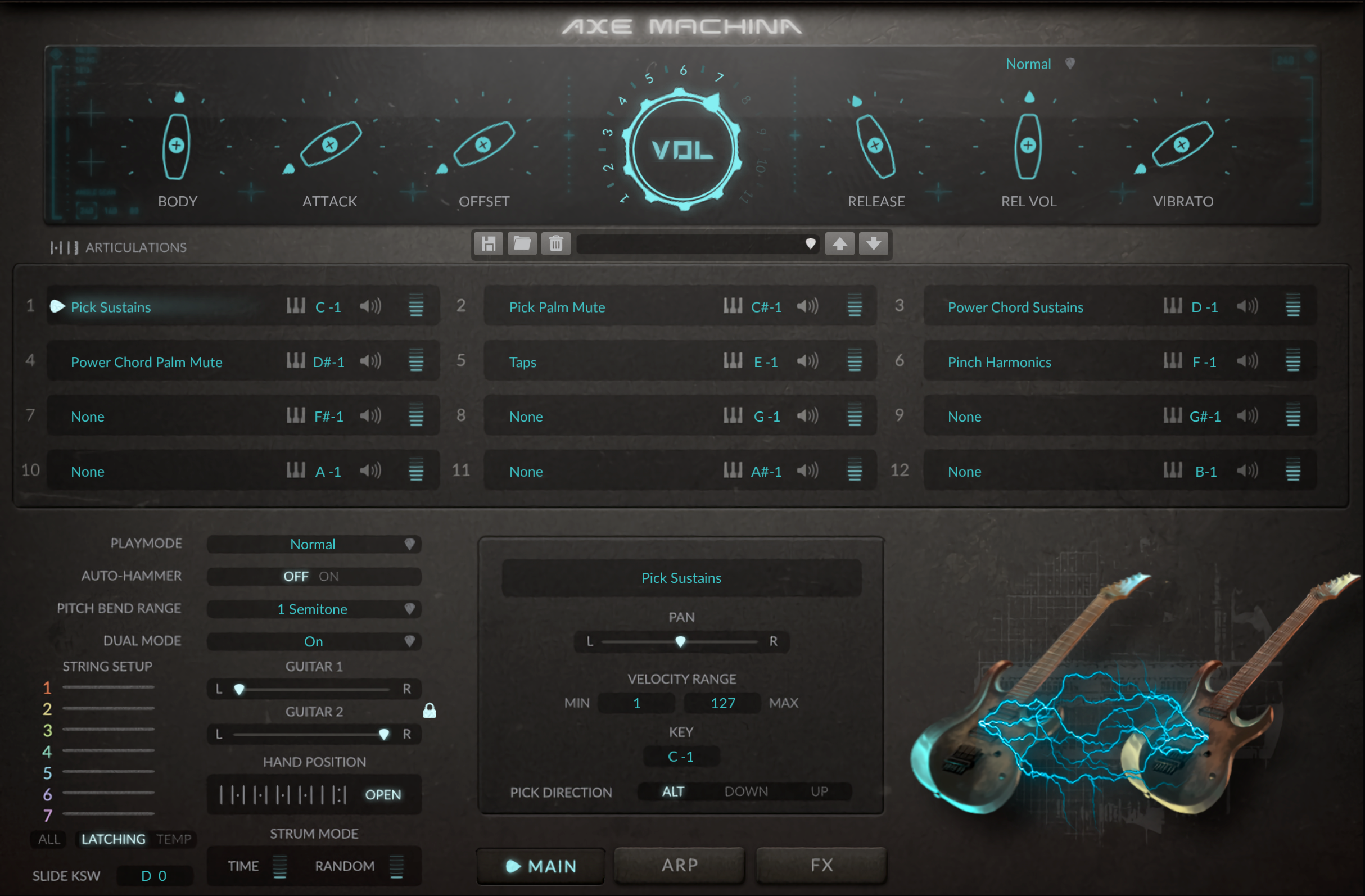
Task: Open the FX tab
Action: point(821,865)
